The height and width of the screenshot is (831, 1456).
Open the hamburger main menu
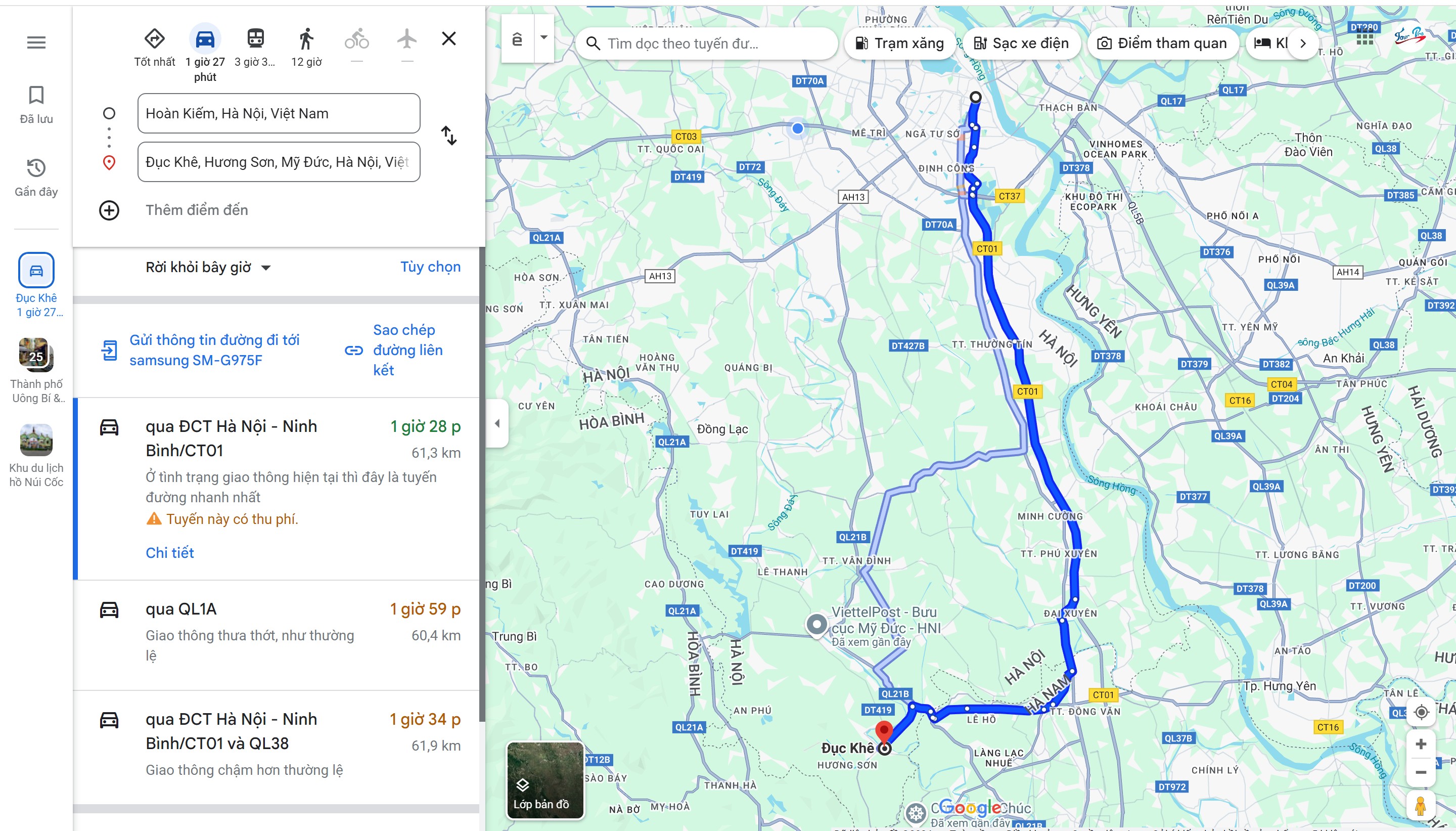(x=36, y=42)
